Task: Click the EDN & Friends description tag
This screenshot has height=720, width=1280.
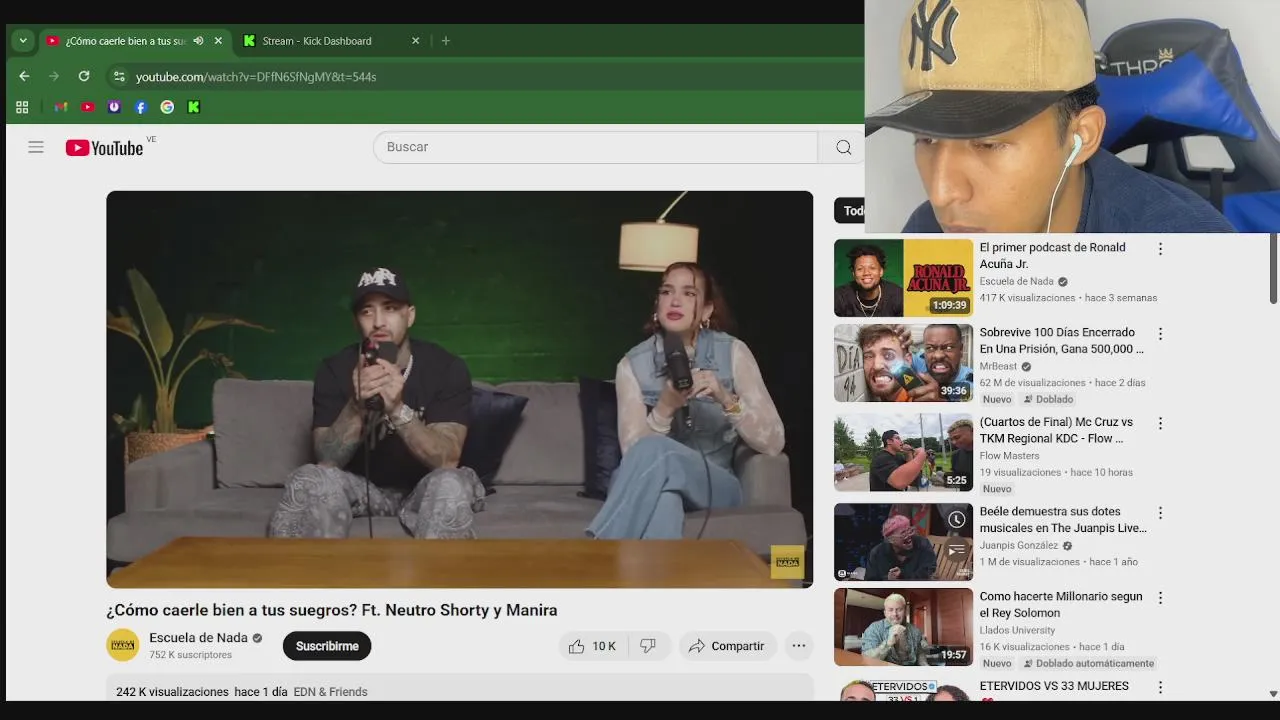Action: click(x=330, y=692)
